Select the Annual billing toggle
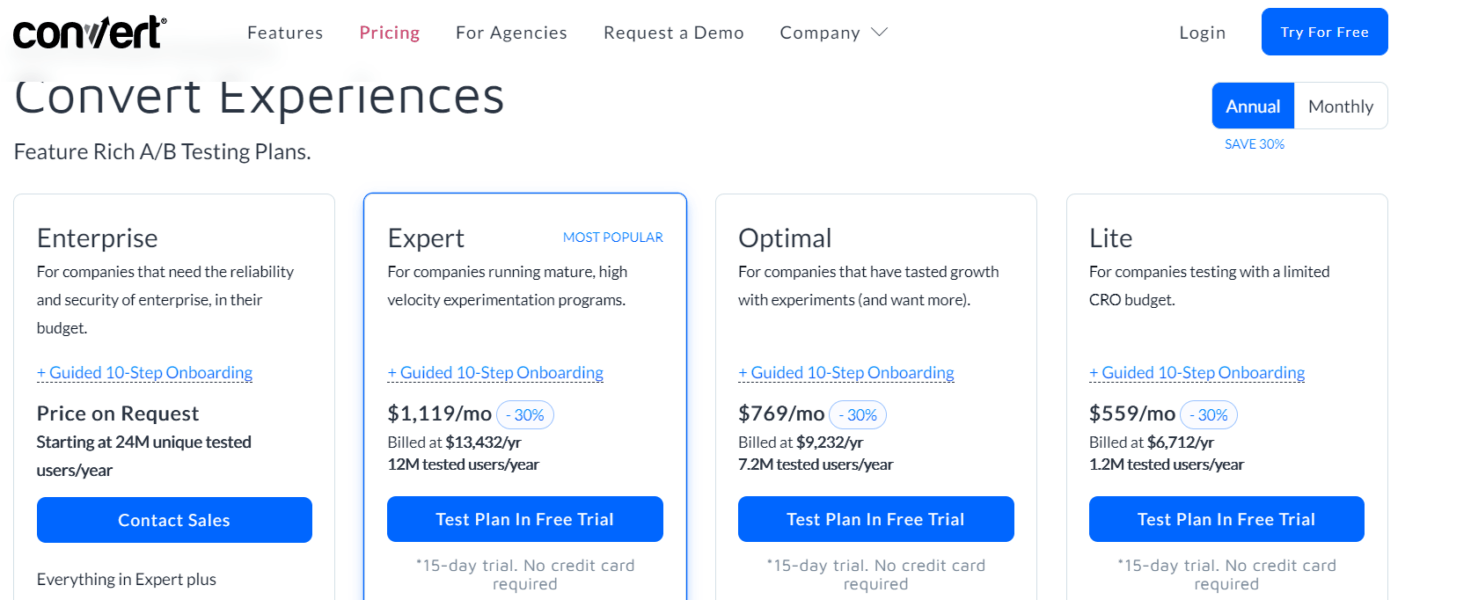 click(x=1252, y=105)
